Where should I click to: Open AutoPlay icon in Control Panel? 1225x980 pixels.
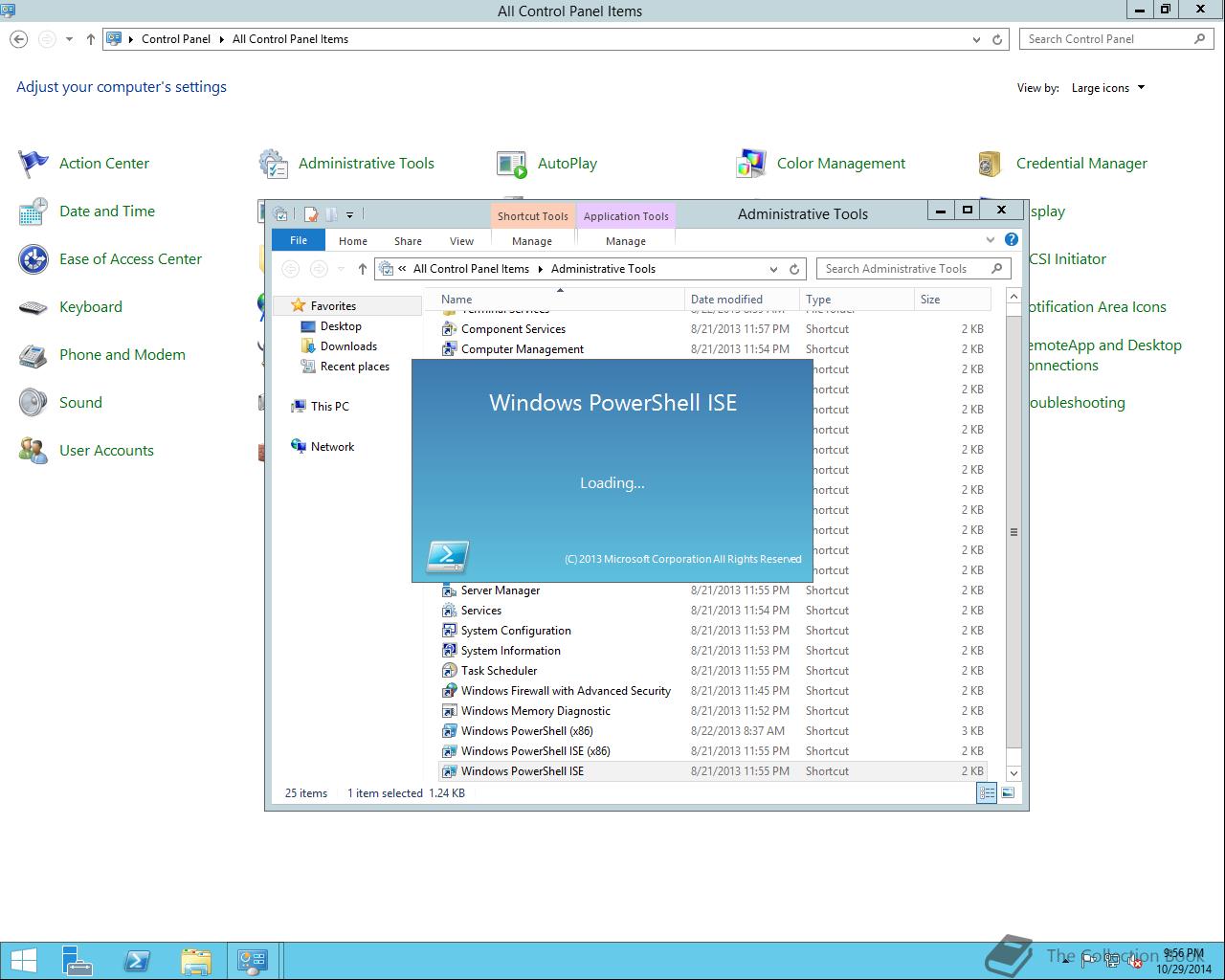click(x=512, y=164)
